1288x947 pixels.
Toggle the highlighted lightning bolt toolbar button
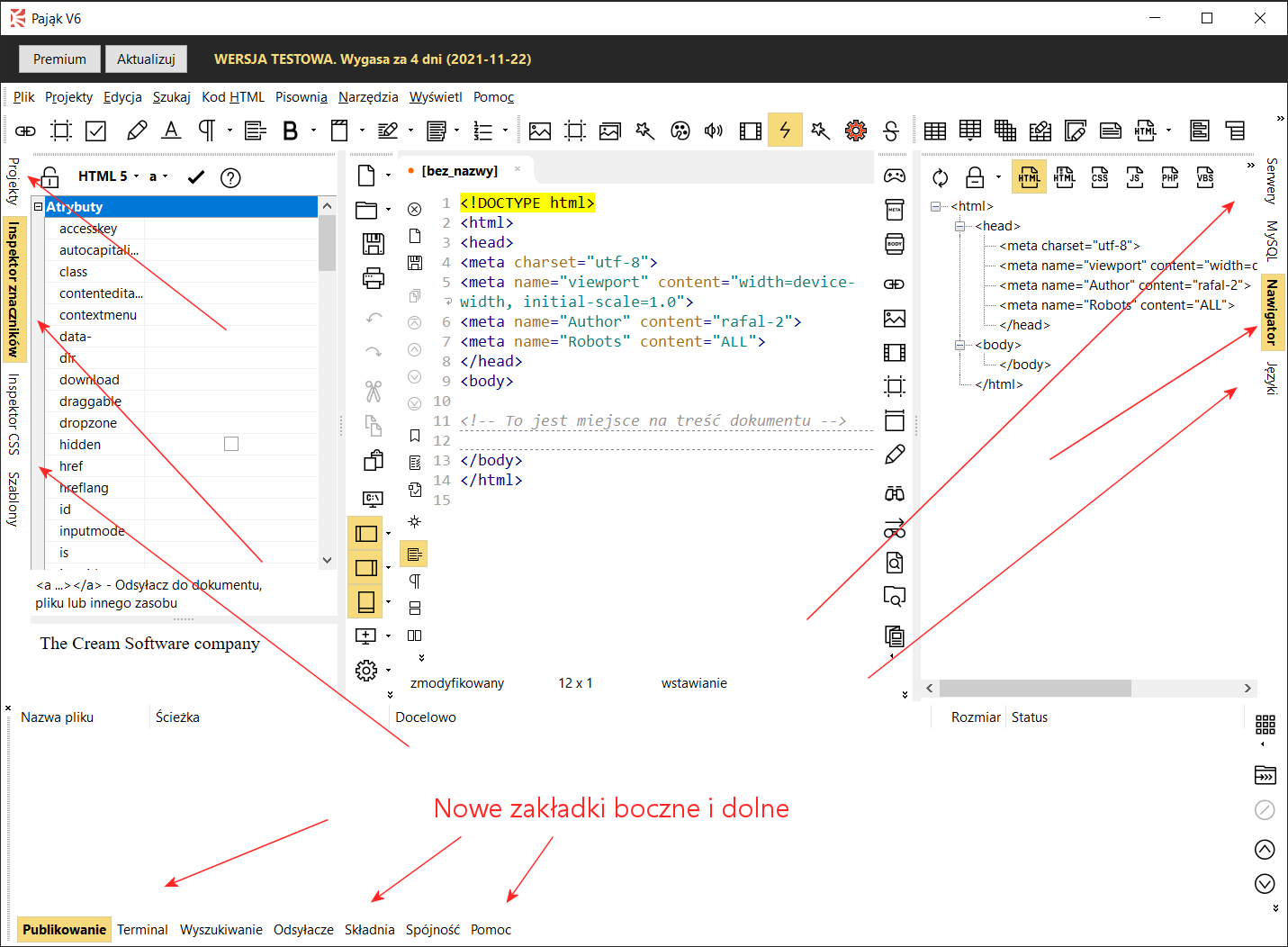785,131
